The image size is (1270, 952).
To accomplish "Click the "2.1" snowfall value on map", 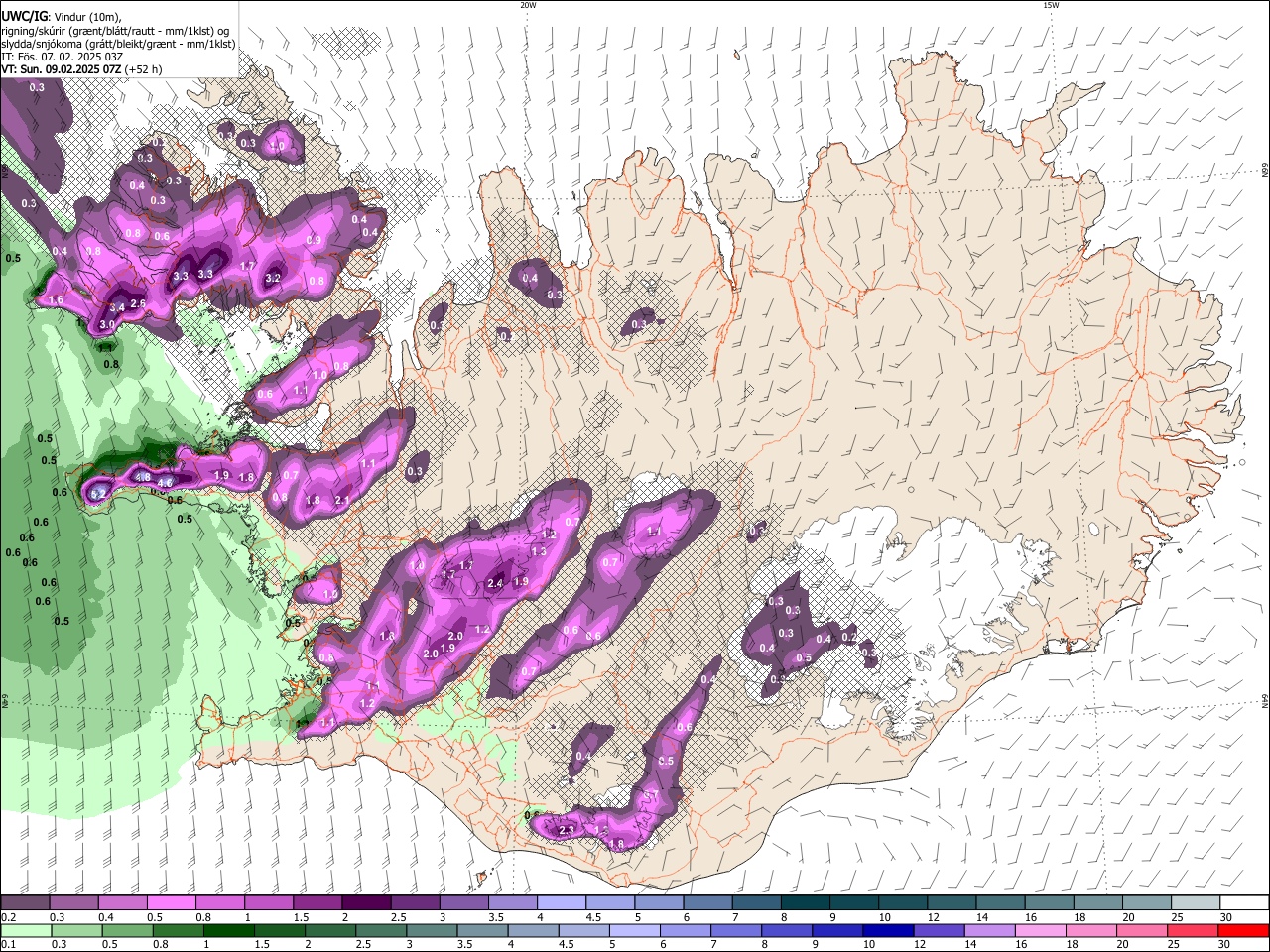I will (343, 500).
